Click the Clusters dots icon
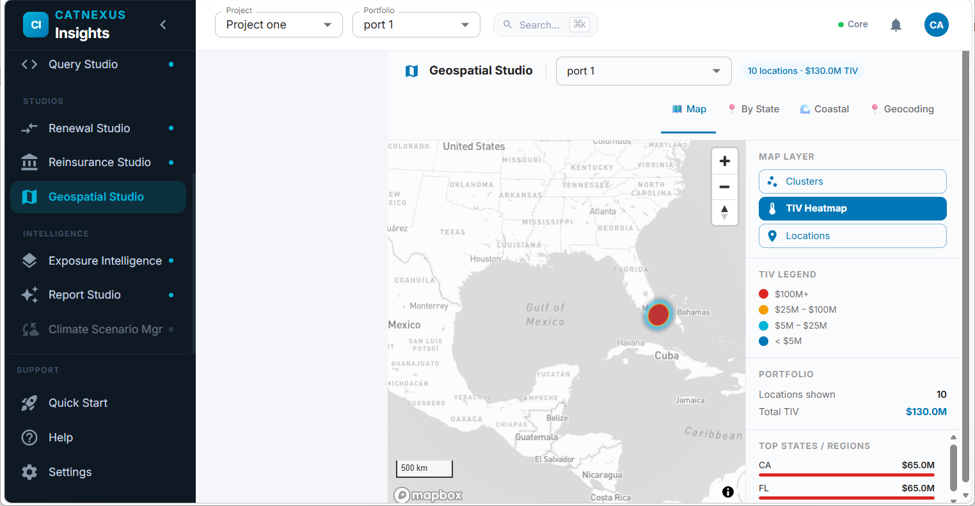Viewport: 975px width, 506px height. (x=772, y=182)
